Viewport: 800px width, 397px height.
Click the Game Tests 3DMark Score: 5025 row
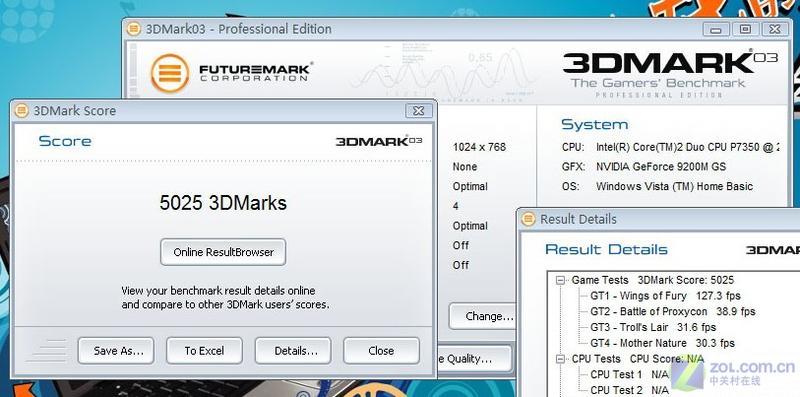pyautogui.click(x=652, y=280)
